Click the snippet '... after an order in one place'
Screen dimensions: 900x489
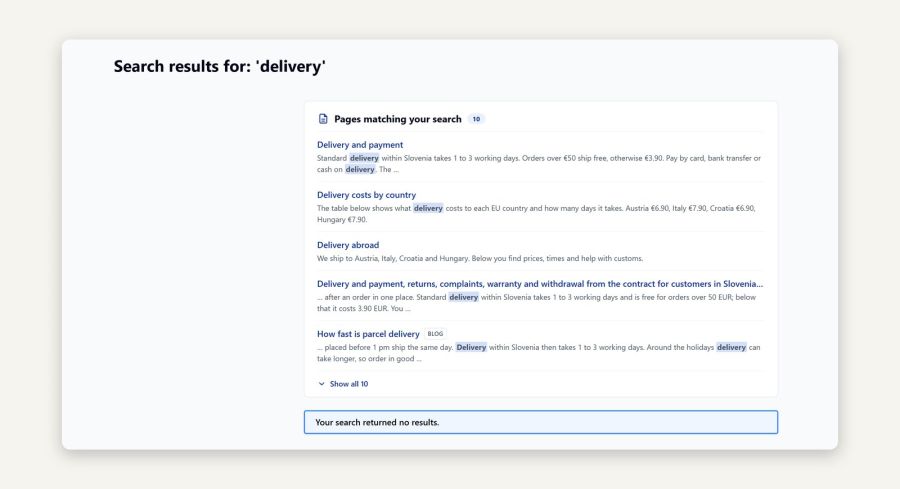[x=537, y=302]
